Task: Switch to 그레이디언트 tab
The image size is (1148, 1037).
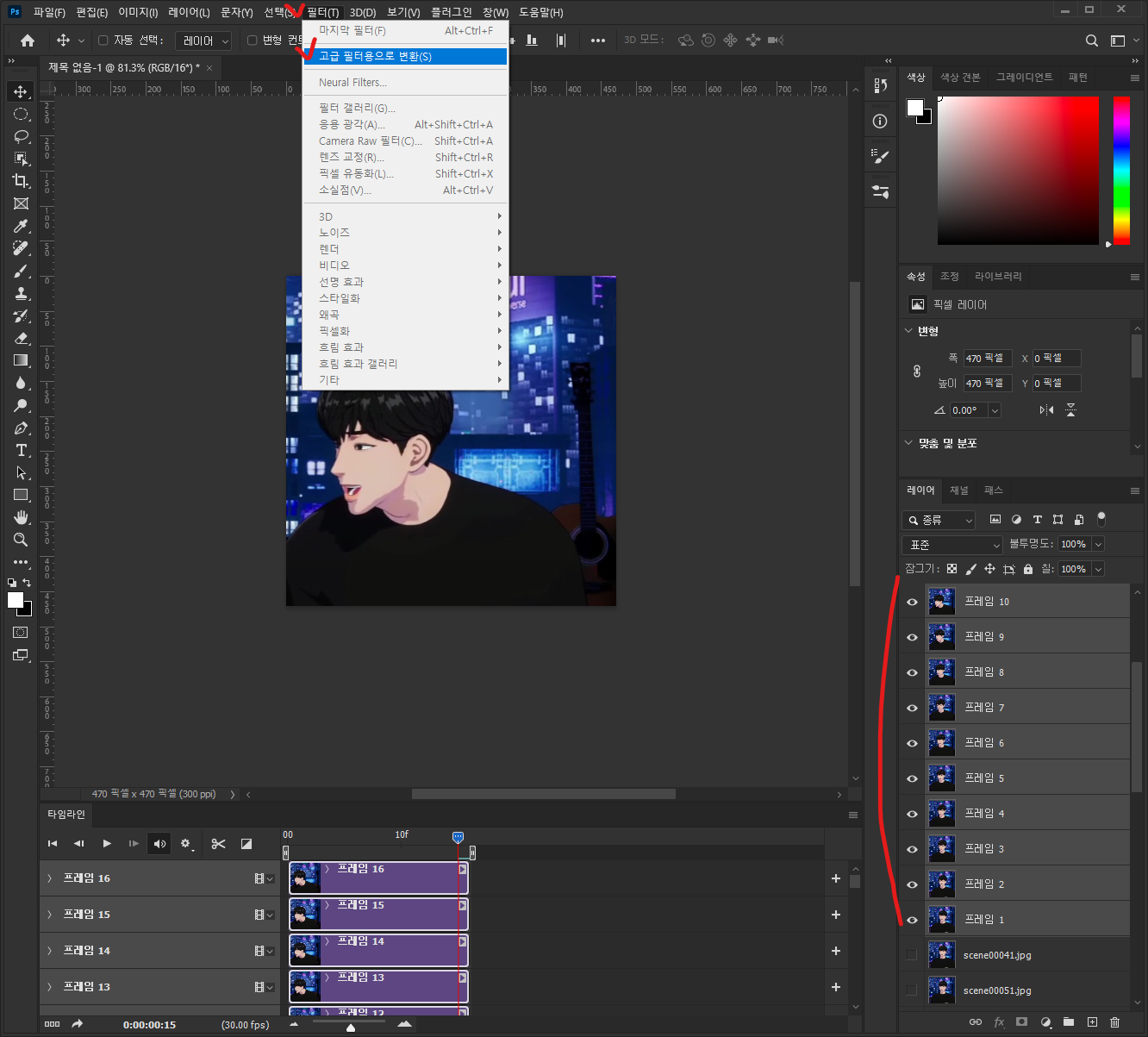Action: pyautogui.click(x=1025, y=78)
